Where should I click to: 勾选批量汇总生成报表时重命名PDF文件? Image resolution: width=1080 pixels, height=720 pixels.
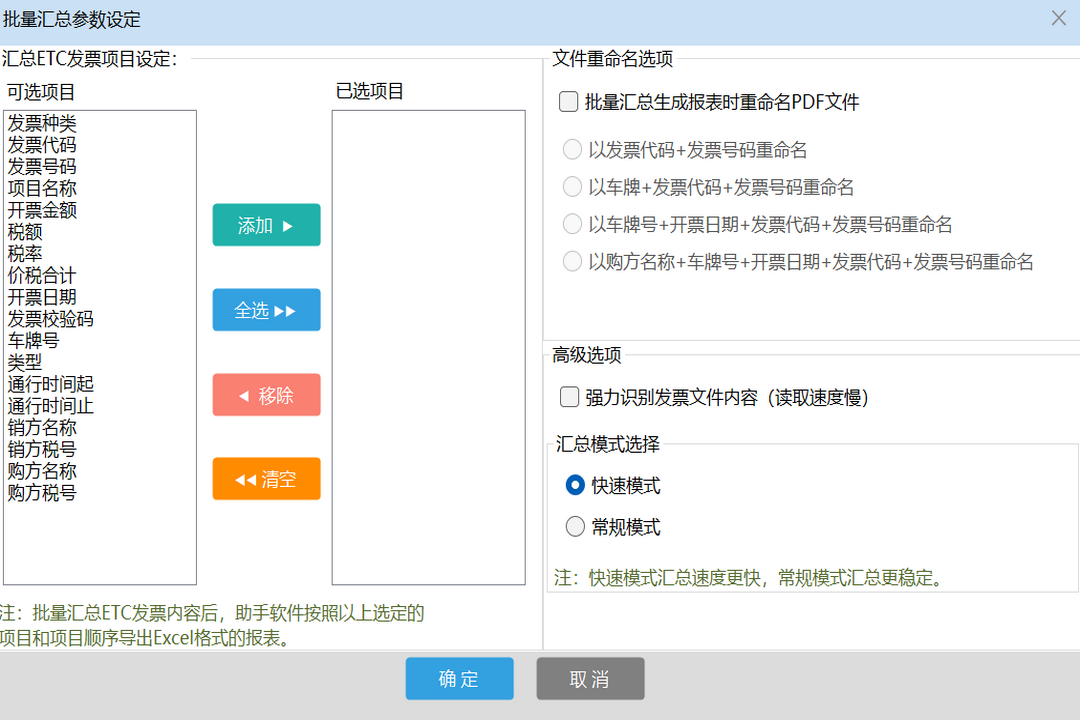click(x=569, y=100)
